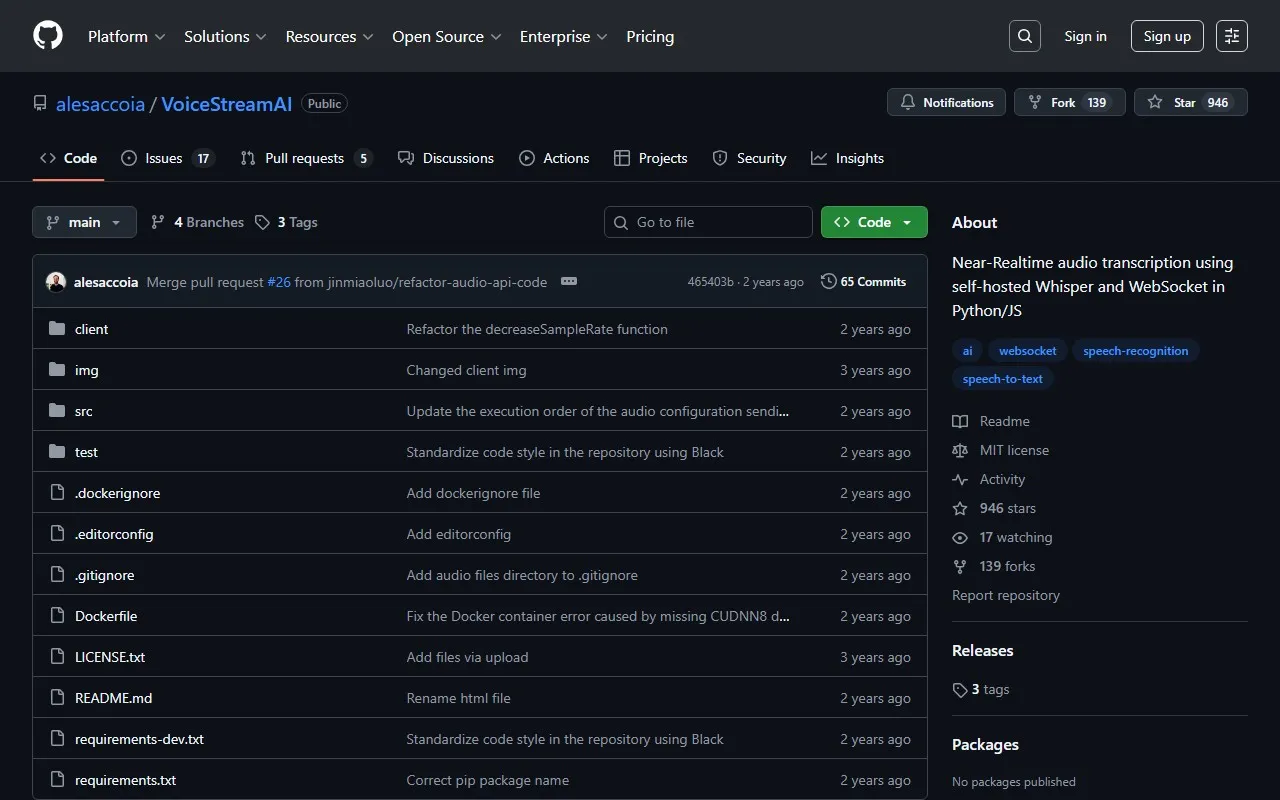Viewport: 1280px width, 800px height.
Task: Expand commit message ellipsis icon
Action: (x=569, y=282)
